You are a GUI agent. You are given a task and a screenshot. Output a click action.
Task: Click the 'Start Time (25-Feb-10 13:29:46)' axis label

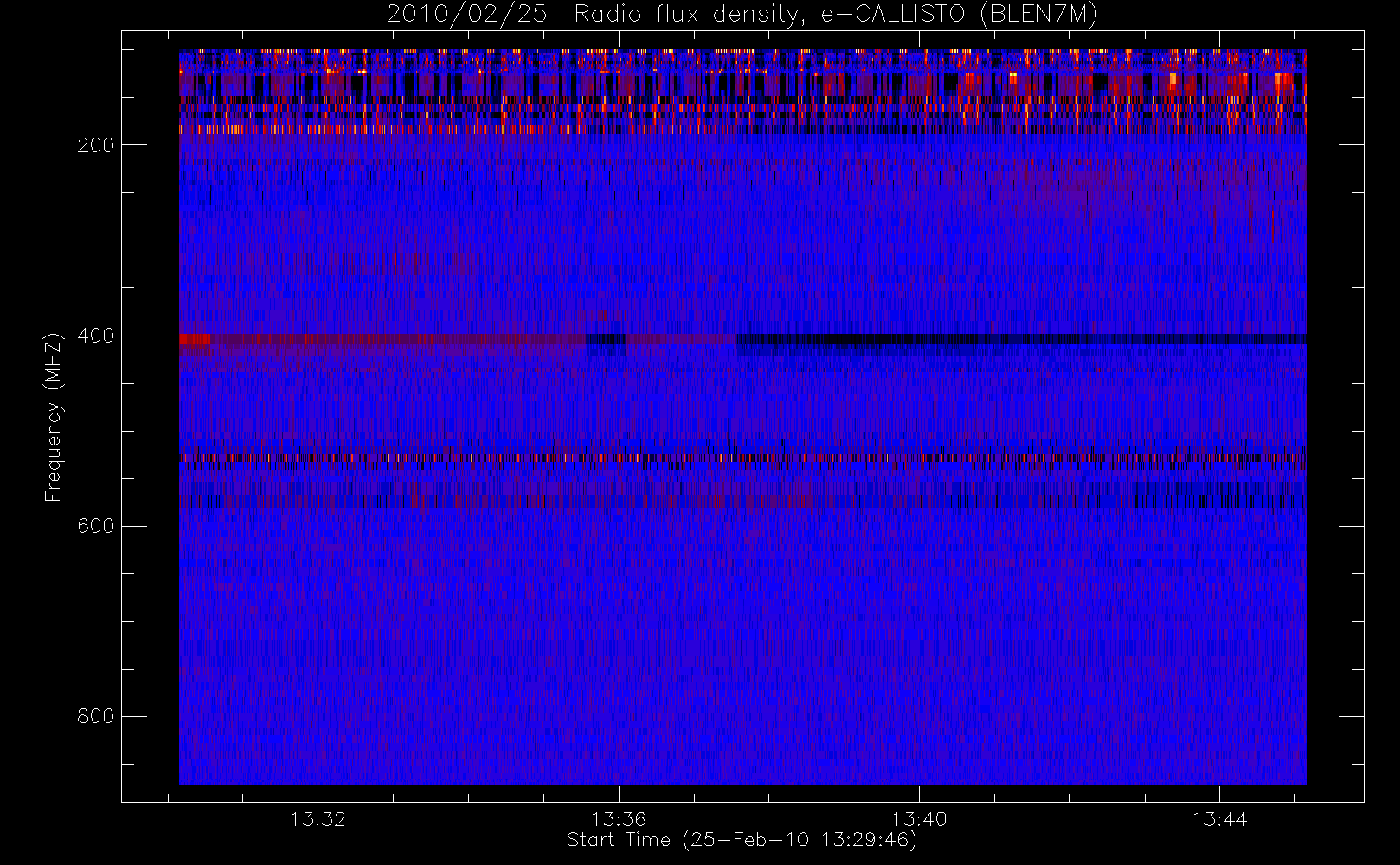click(x=742, y=840)
